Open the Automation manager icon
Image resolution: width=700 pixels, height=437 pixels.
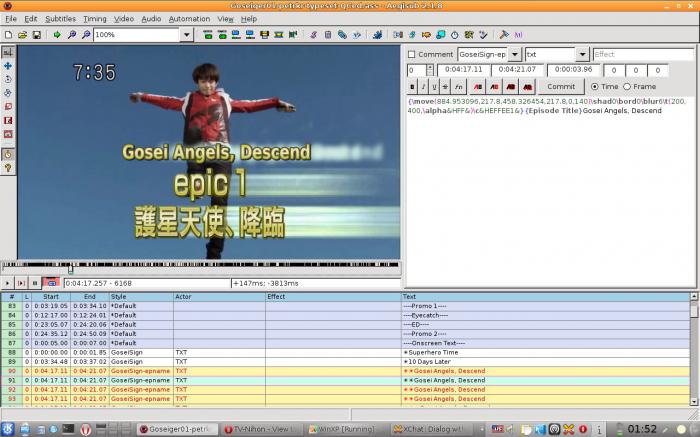(377, 34)
